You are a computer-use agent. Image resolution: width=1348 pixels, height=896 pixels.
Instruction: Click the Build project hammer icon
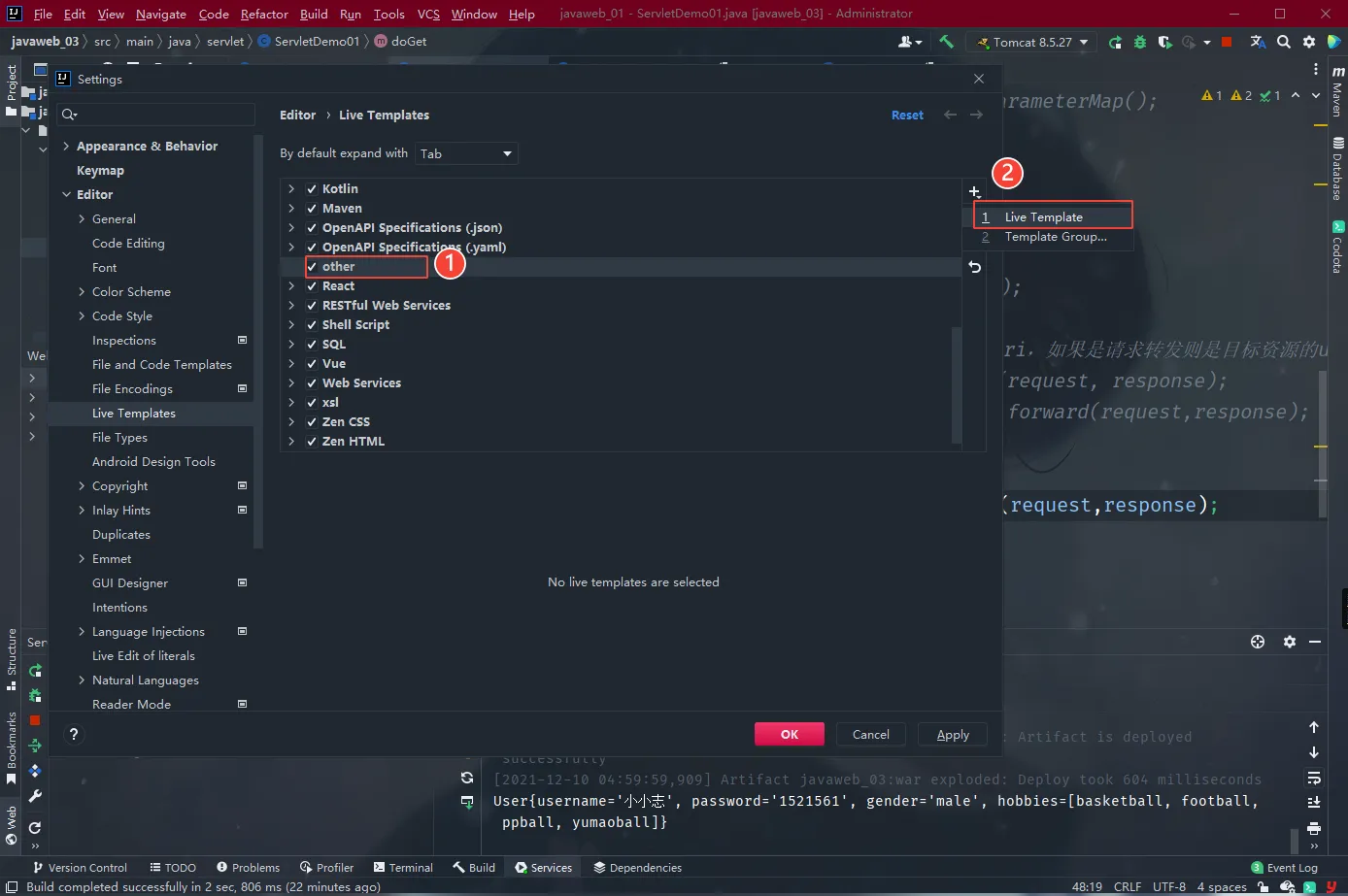(x=946, y=42)
